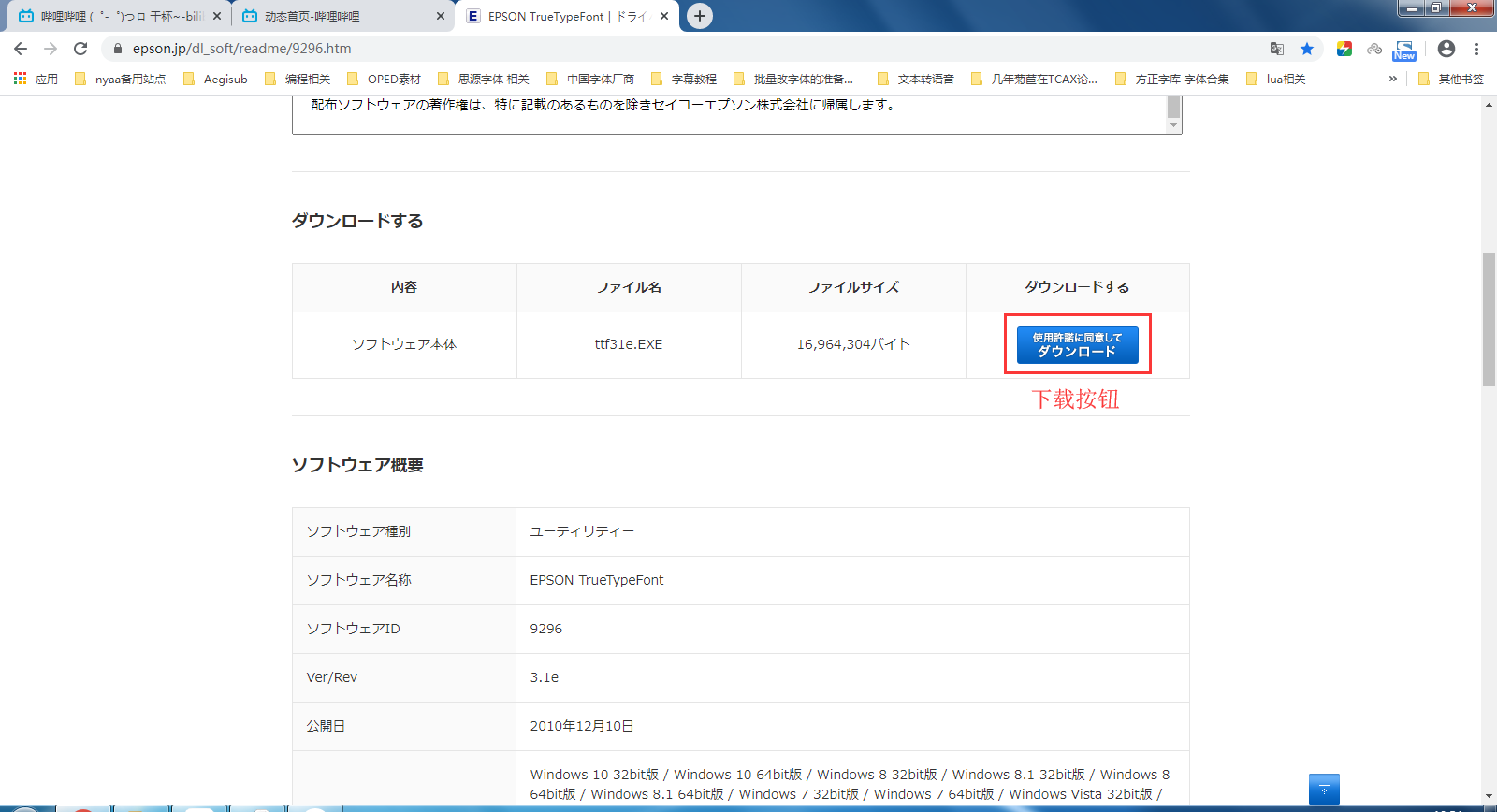Click the page scrollbar up arrow

(x=1489, y=105)
